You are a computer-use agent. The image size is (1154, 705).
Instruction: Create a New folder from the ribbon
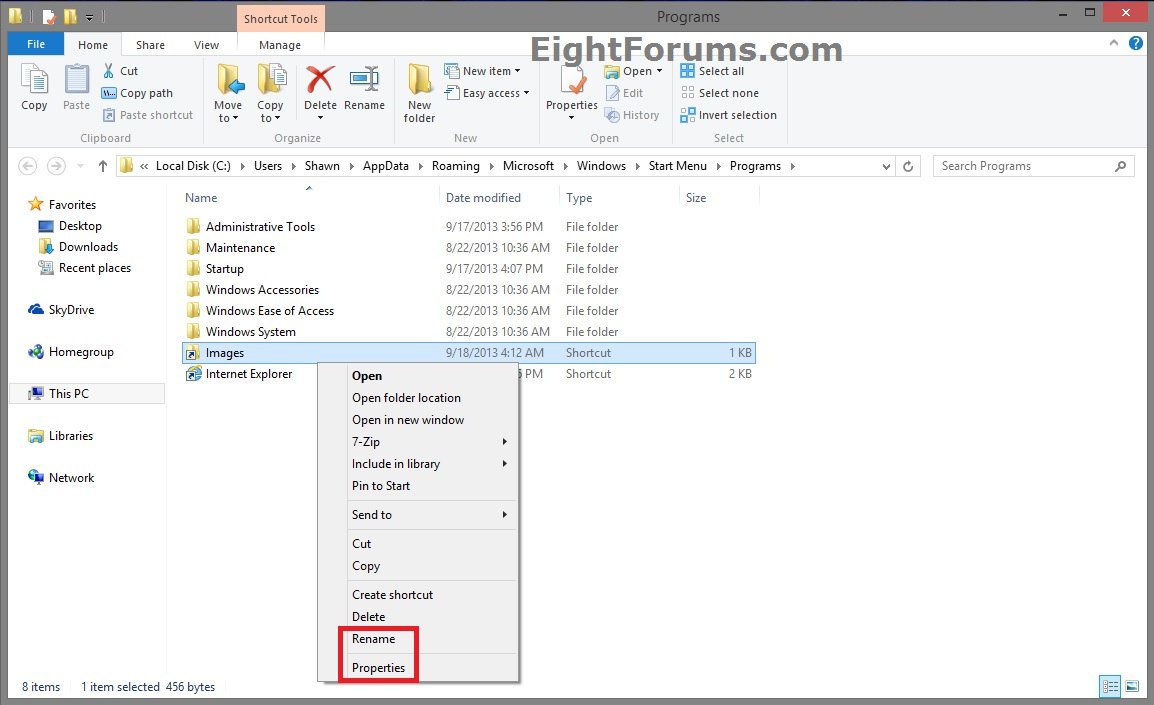[x=419, y=92]
